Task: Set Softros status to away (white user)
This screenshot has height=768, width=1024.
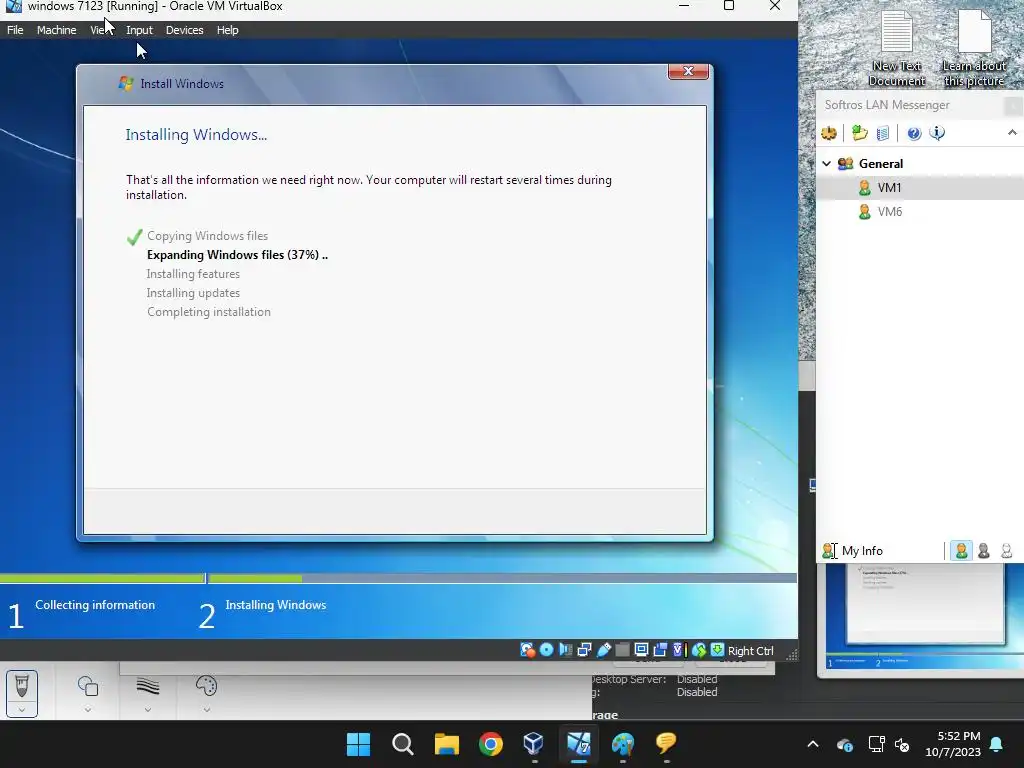Action: tap(1006, 551)
